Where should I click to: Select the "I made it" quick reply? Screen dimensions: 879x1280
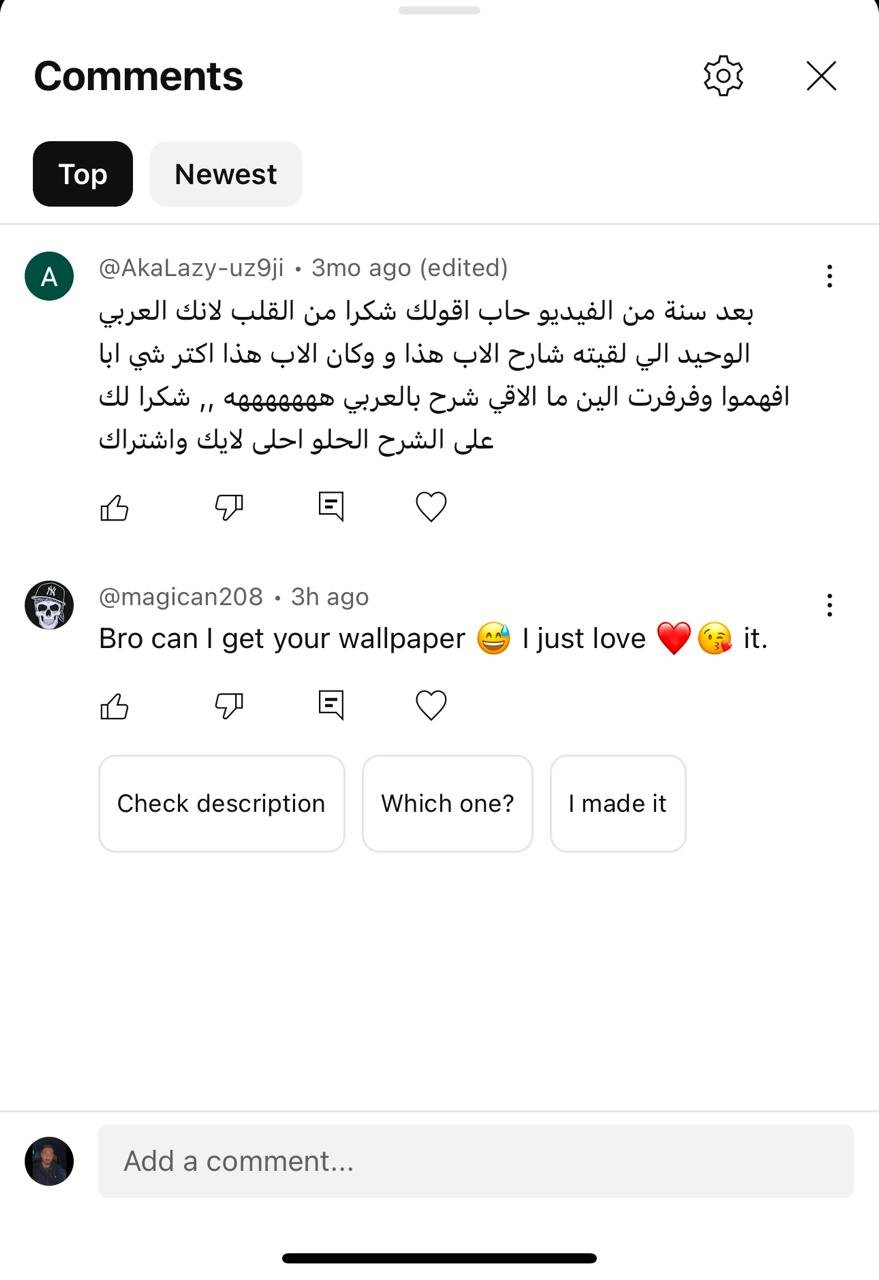pos(617,803)
